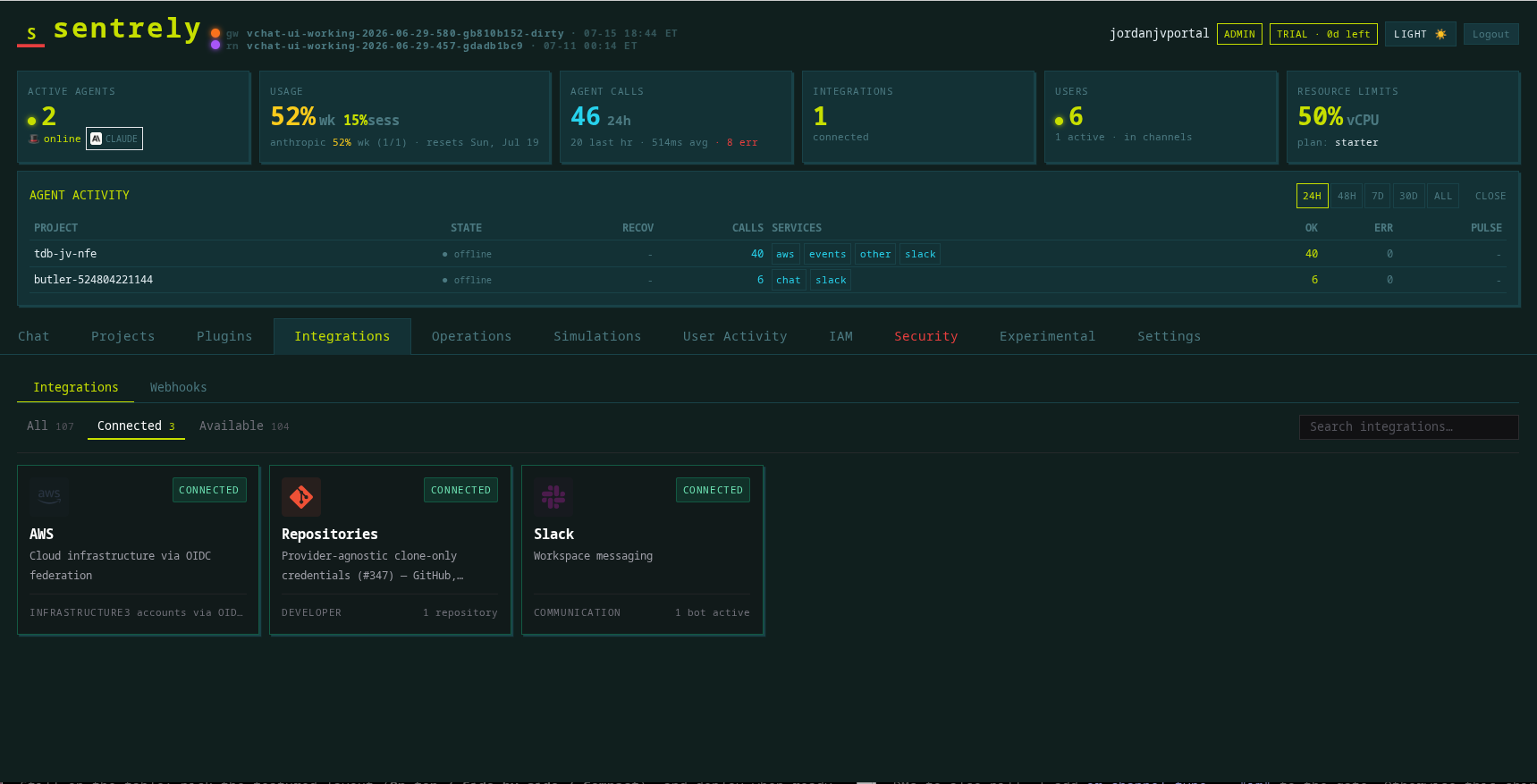The height and width of the screenshot is (784, 1537).
Task: Switch activity range to 7D
Action: pos(1377,196)
